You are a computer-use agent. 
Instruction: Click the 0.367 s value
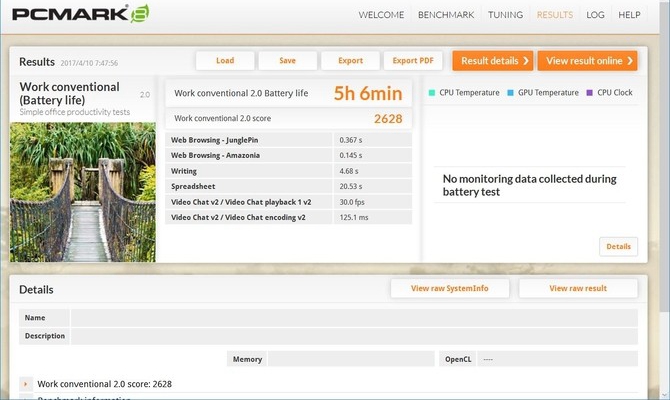coord(351,140)
